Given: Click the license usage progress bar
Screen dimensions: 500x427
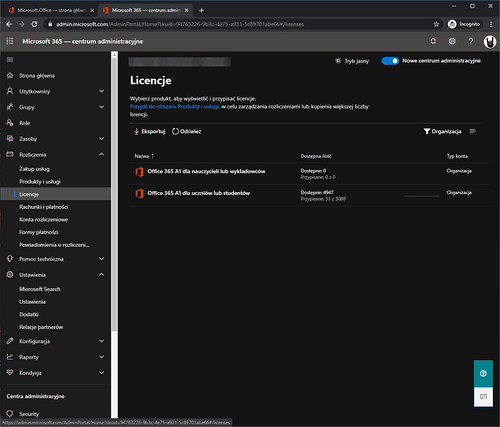Looking at the screenshot, I should point(422,196).
